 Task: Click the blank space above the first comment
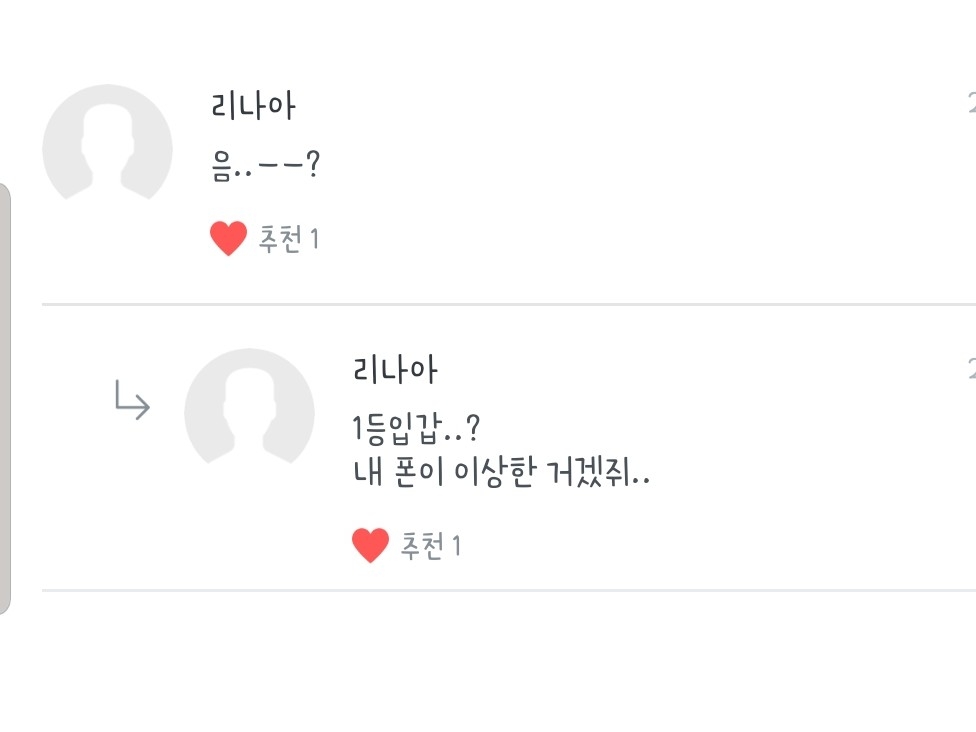point(500,40)
